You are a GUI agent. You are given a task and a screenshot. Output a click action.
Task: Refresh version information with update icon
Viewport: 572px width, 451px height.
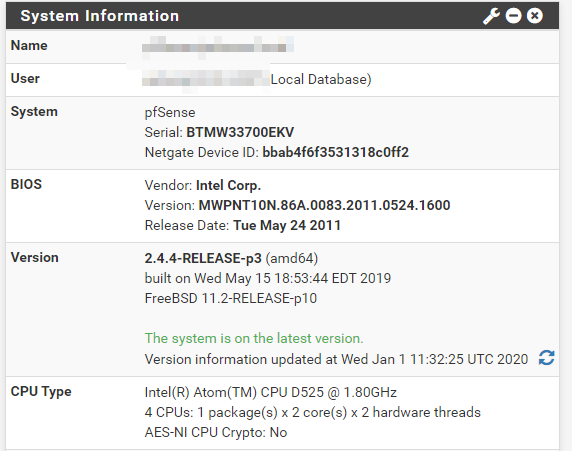click(x=546, y=358)
